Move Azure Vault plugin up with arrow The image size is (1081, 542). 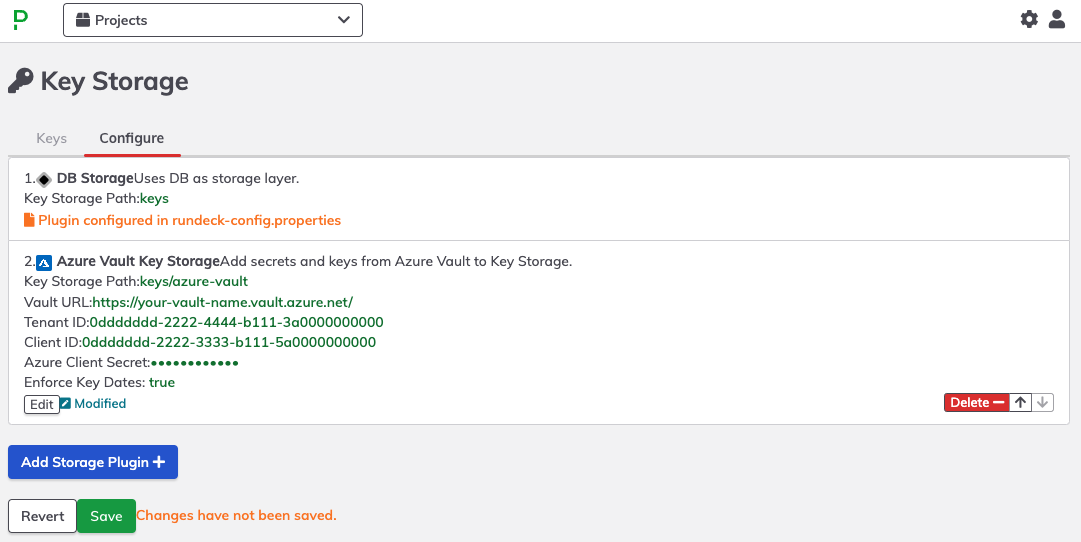pyautogui.click(x=1020, y=402)
